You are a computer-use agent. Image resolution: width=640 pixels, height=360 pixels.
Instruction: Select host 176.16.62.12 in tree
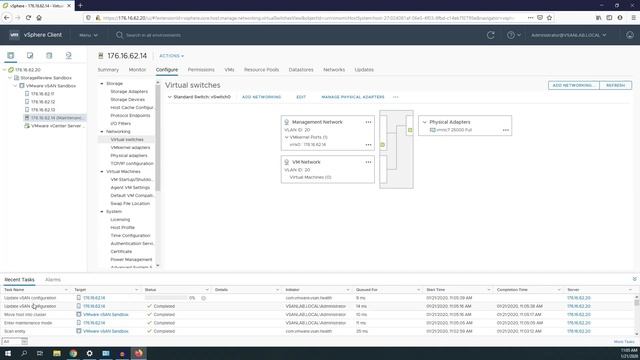point(42,102)
